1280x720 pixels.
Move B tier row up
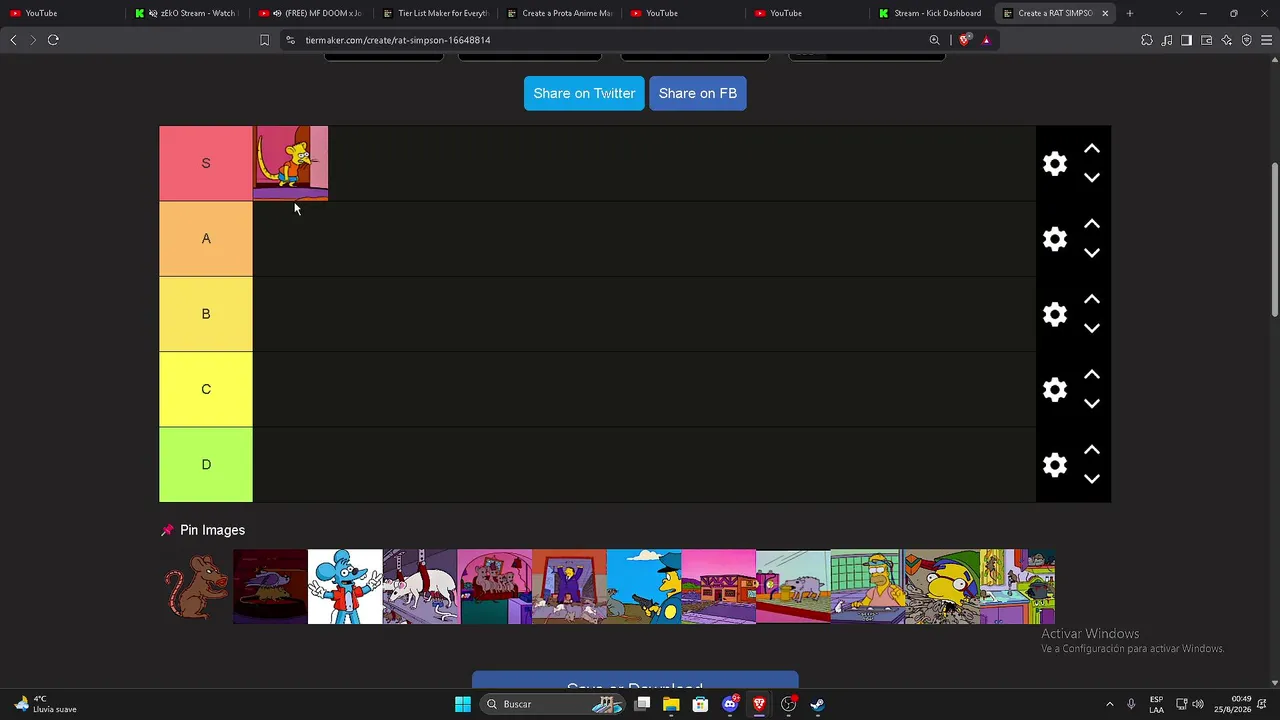tap(1092, 299)
